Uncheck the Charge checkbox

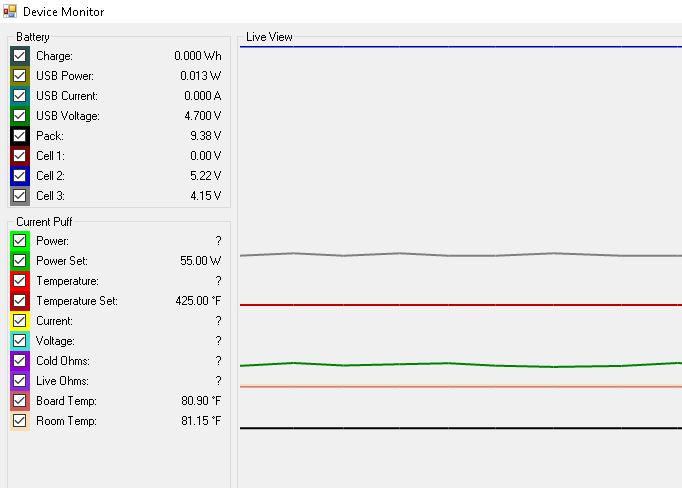coord(20,56)
